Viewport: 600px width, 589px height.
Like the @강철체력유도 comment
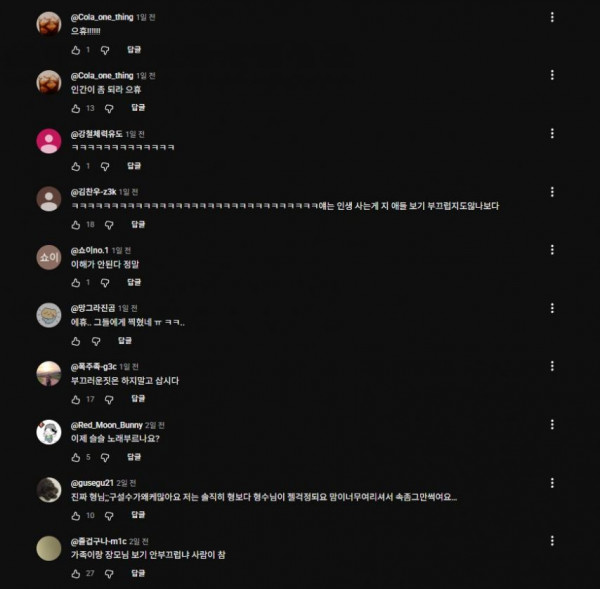[x=76, y=166]
